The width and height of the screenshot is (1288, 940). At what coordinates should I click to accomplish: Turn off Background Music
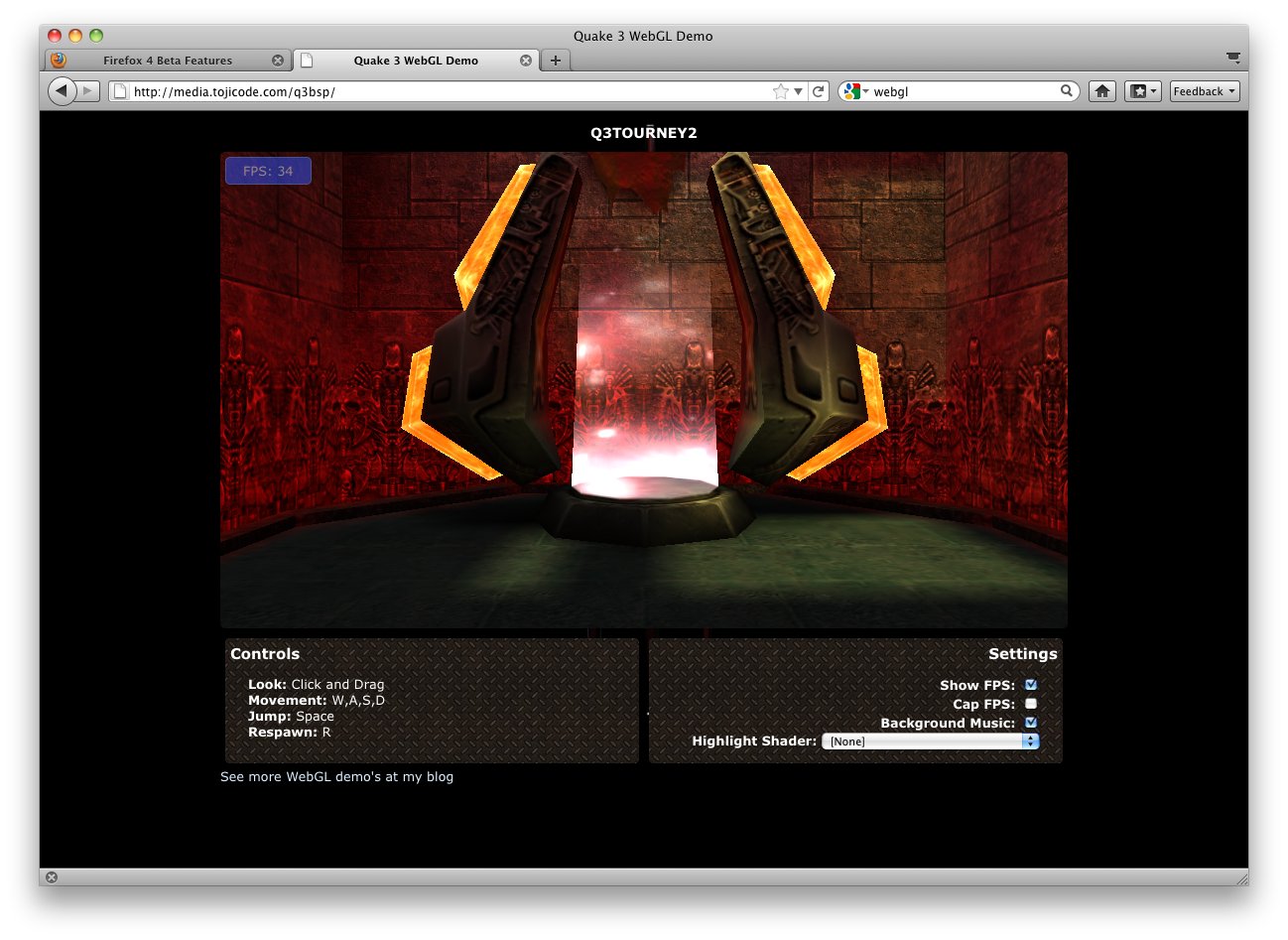point(1030,723)
